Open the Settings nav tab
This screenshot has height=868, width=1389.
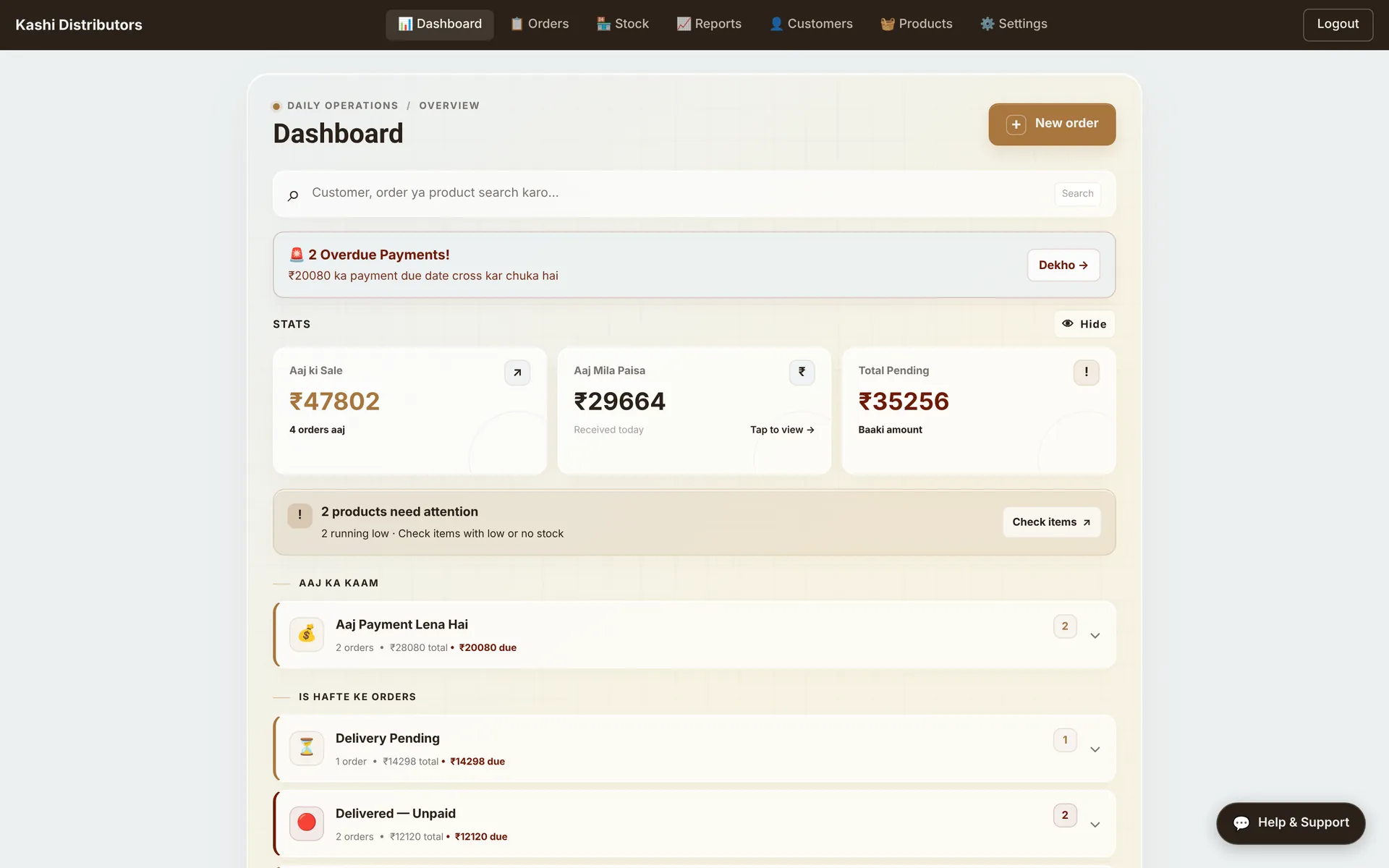(1014, 25)
